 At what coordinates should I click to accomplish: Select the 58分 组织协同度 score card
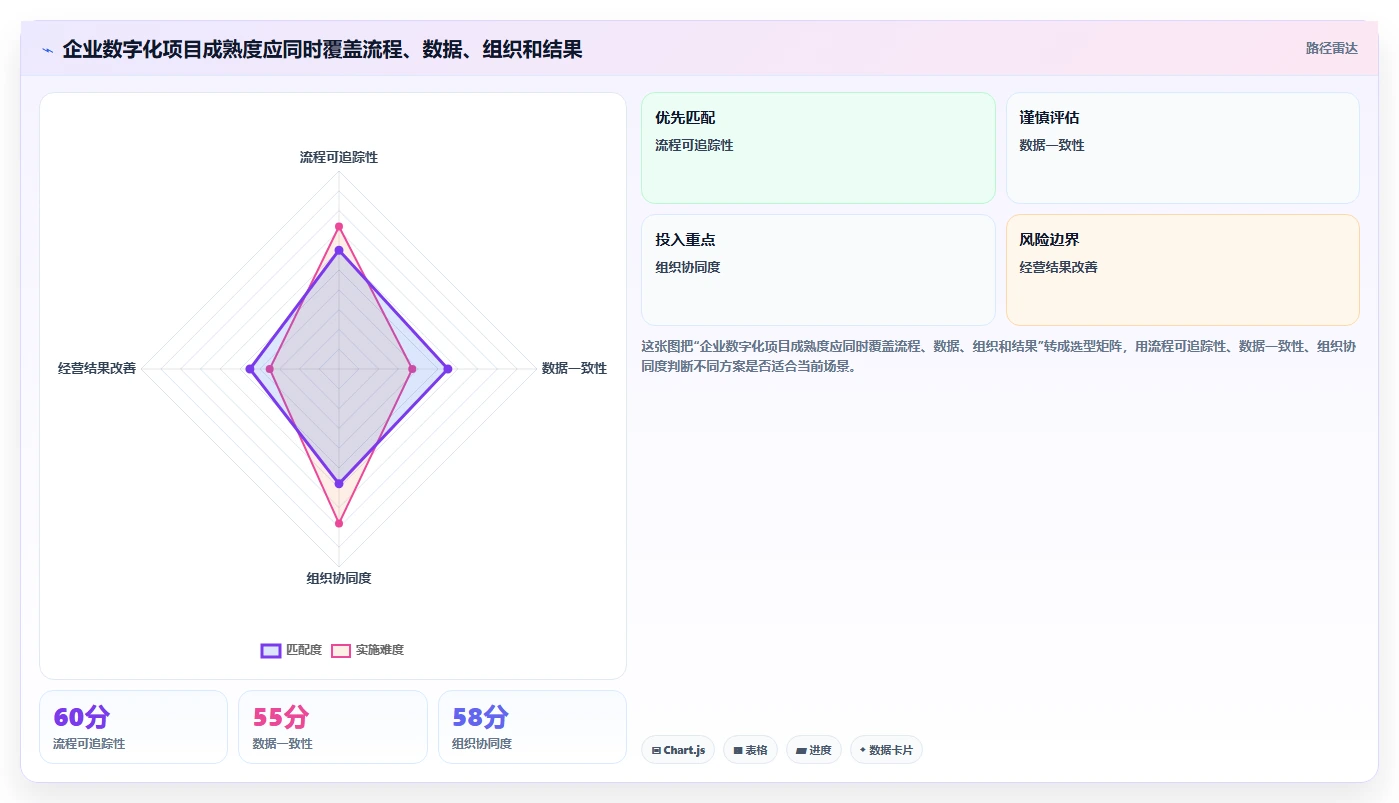(x=532, y=727)
